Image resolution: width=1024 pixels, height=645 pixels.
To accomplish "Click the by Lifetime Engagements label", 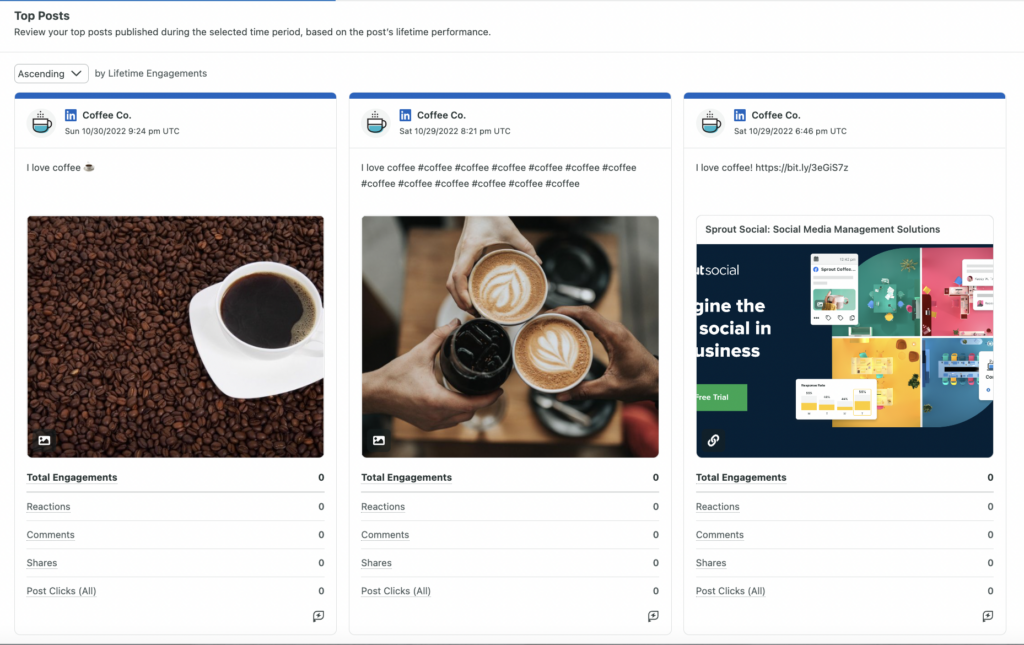I will (151, 73).
